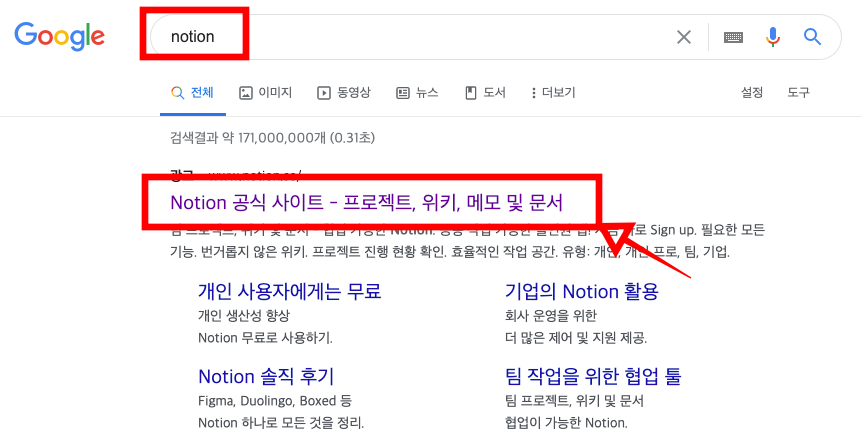The image size is (862, 446).
Task: Open Notion 솔직 후기 sitelink
Action: click(x=266, y=376)
